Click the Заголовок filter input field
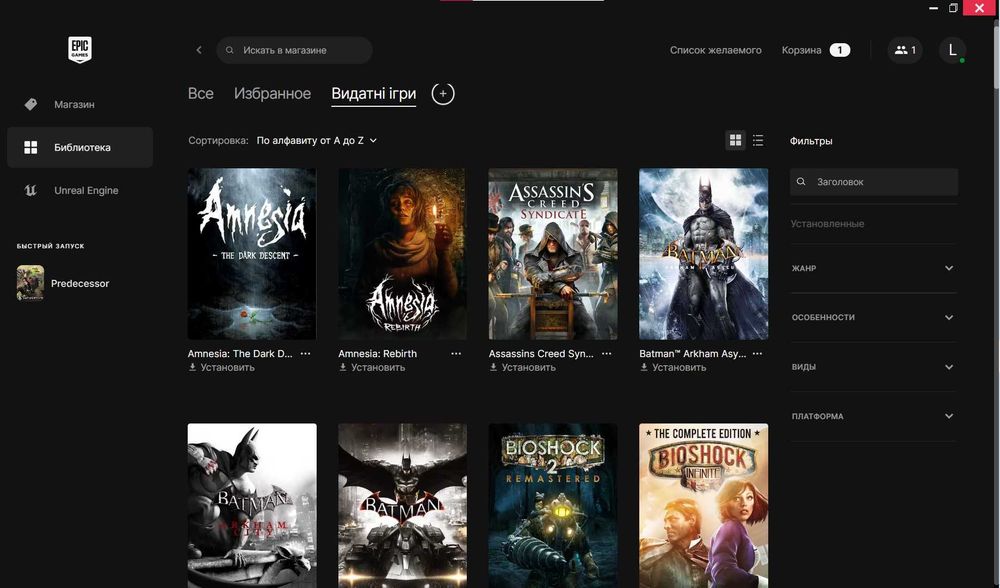The height and width of the screenshot is (588, 1000). point(874,182)
